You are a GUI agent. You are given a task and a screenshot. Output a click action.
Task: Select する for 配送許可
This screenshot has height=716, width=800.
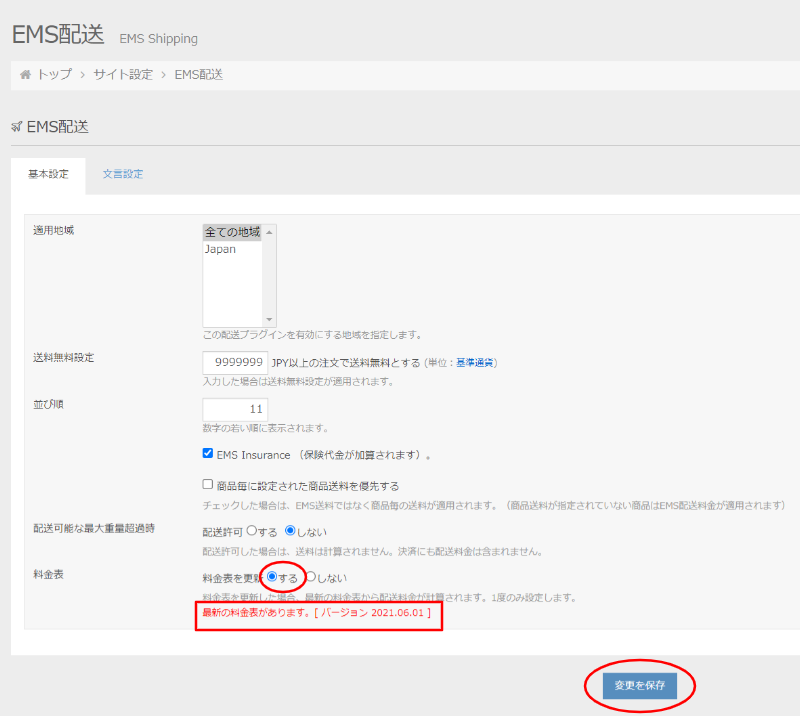click(x=252, y=531)
